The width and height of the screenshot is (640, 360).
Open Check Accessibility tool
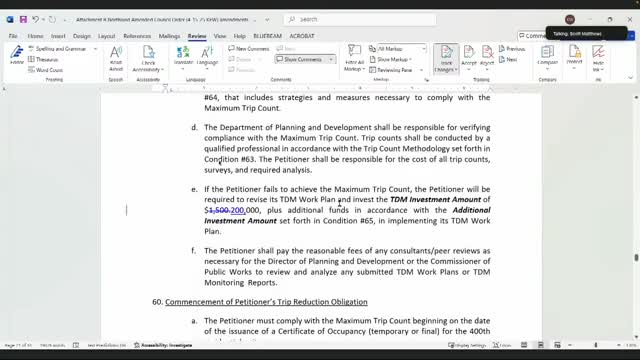148,58
